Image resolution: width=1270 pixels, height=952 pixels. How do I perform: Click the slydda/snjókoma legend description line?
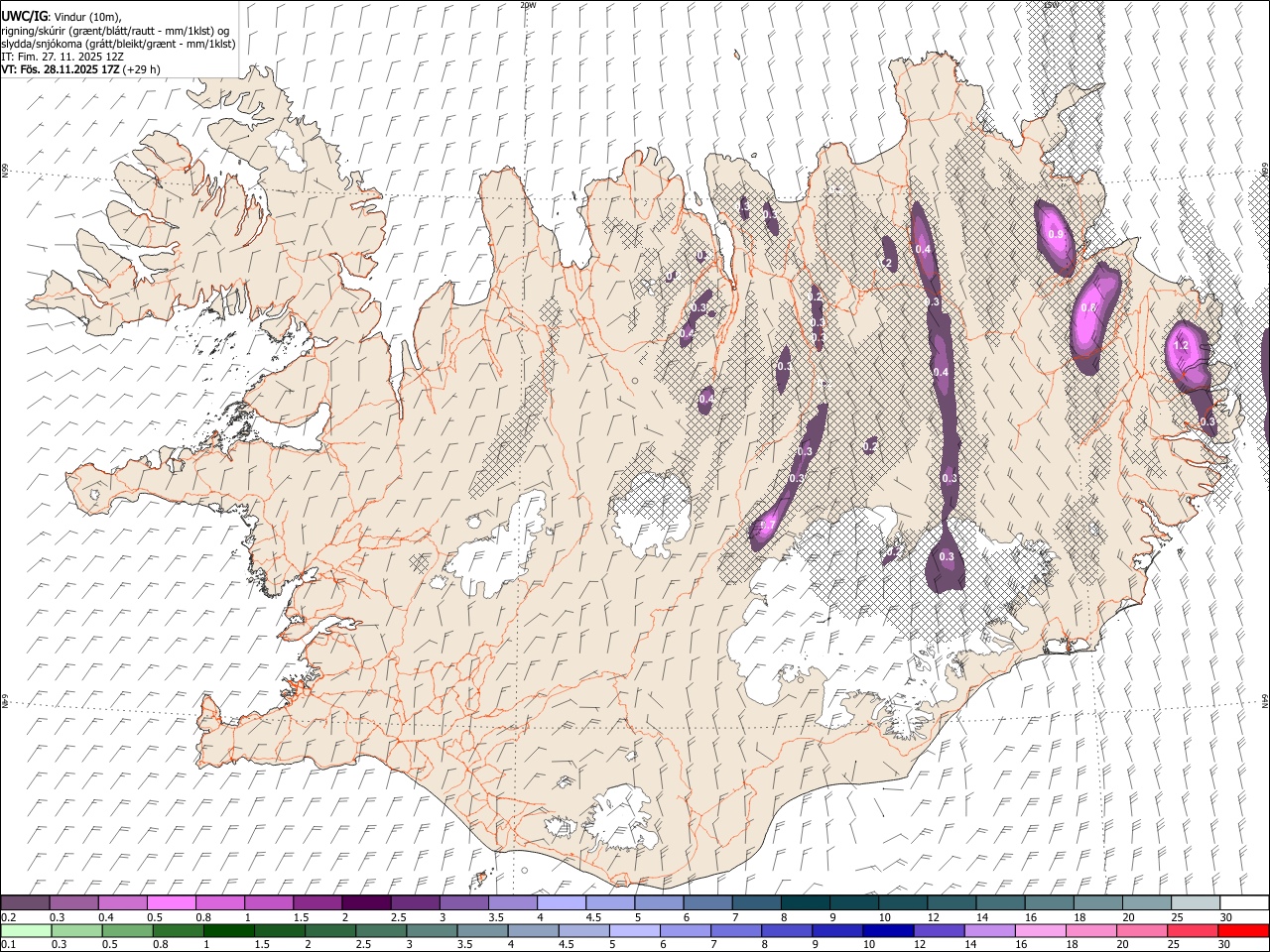[x=119, y=44]
